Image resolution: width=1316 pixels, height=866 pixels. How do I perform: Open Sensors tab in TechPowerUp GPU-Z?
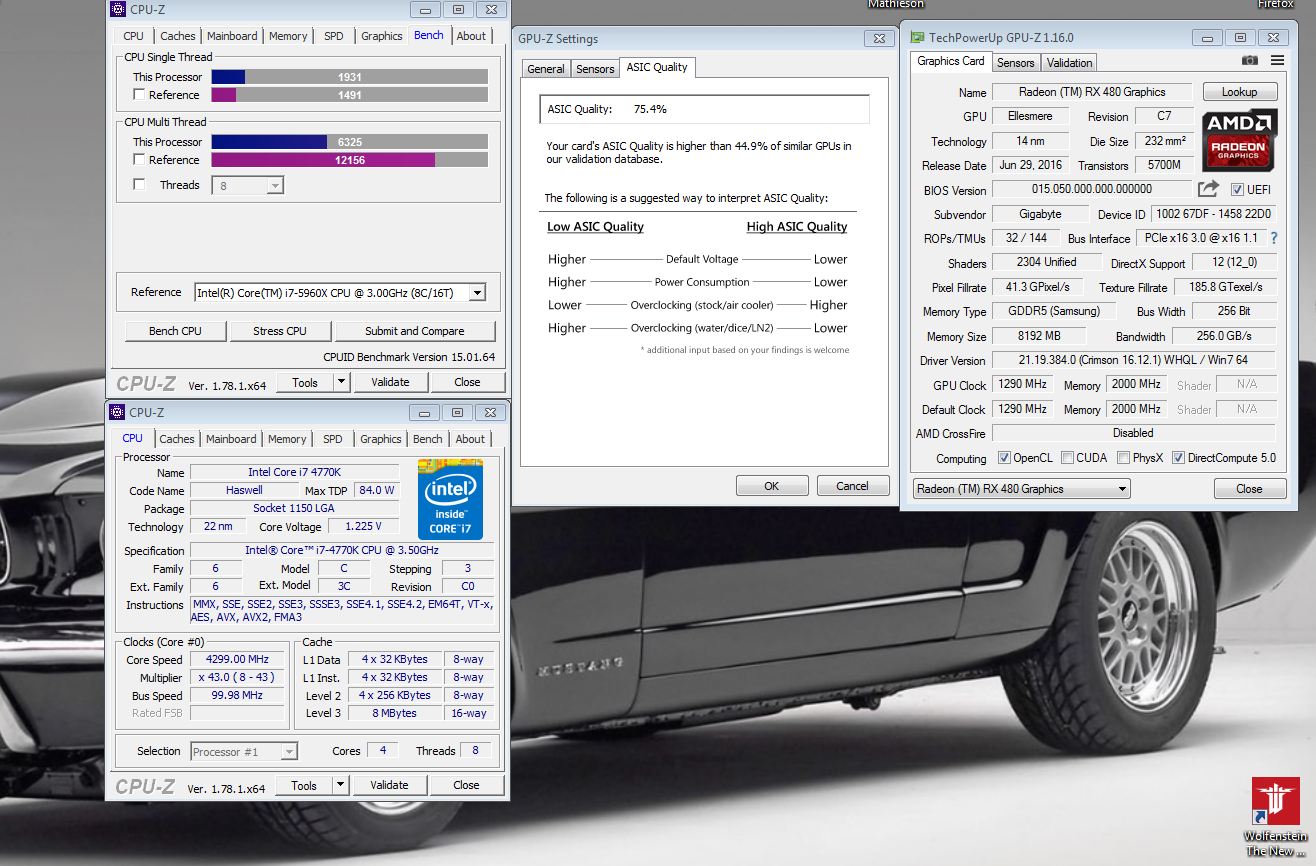tap(1016, 62)
